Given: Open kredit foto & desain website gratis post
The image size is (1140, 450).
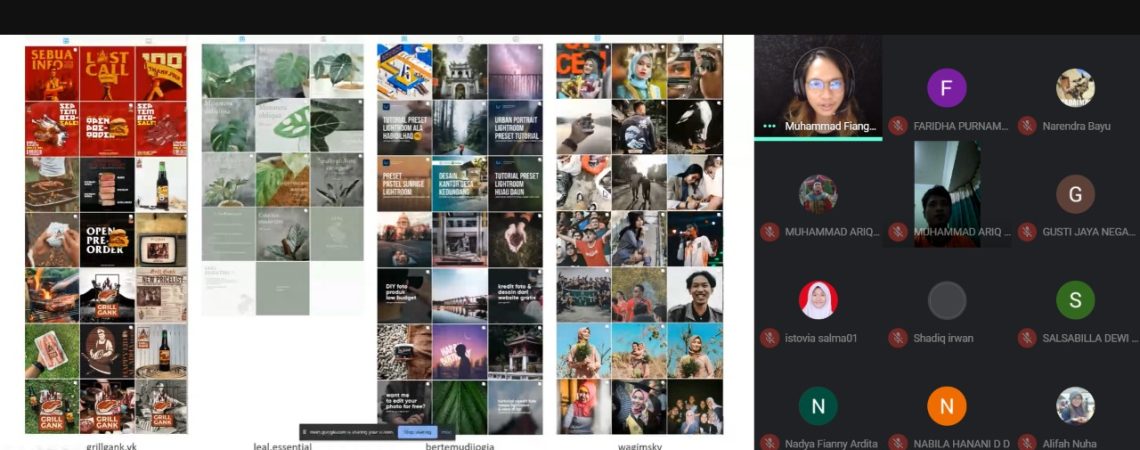Looking at the screenshot, I should click(x=515, y=295).
